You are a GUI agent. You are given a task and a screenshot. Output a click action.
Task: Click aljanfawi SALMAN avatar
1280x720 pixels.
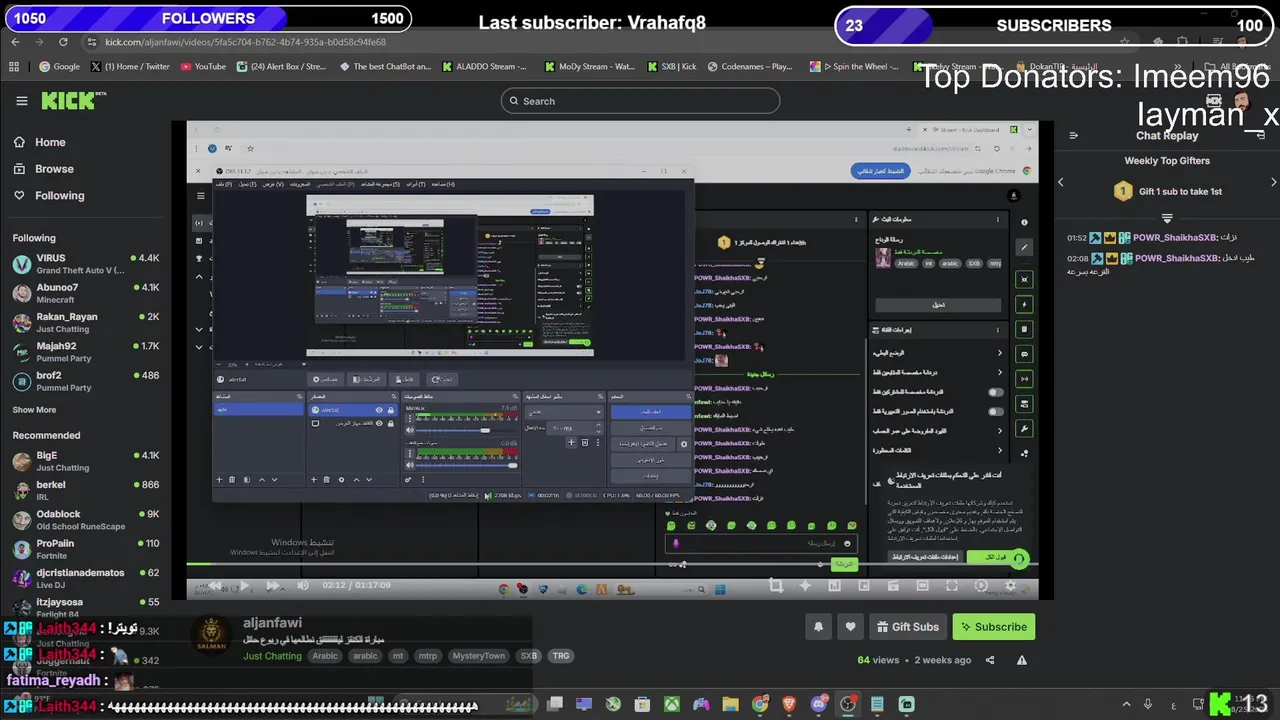pos(211,636)
